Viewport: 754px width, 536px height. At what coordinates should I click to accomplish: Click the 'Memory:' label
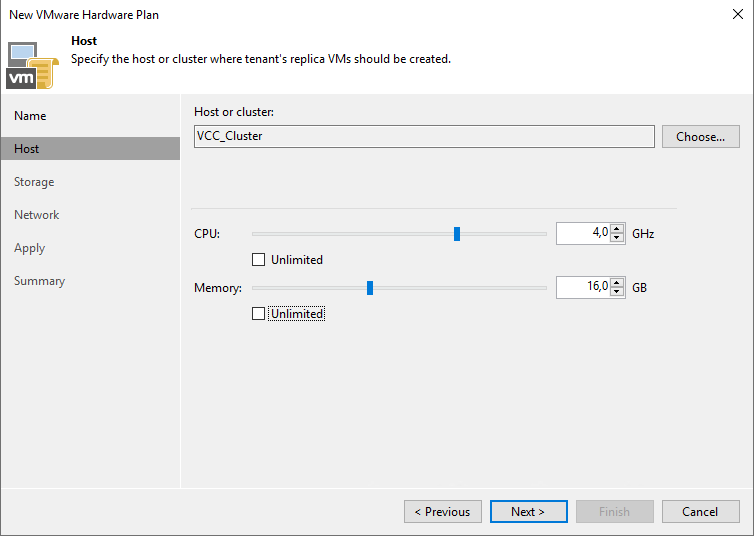click(x=218, y=288)
